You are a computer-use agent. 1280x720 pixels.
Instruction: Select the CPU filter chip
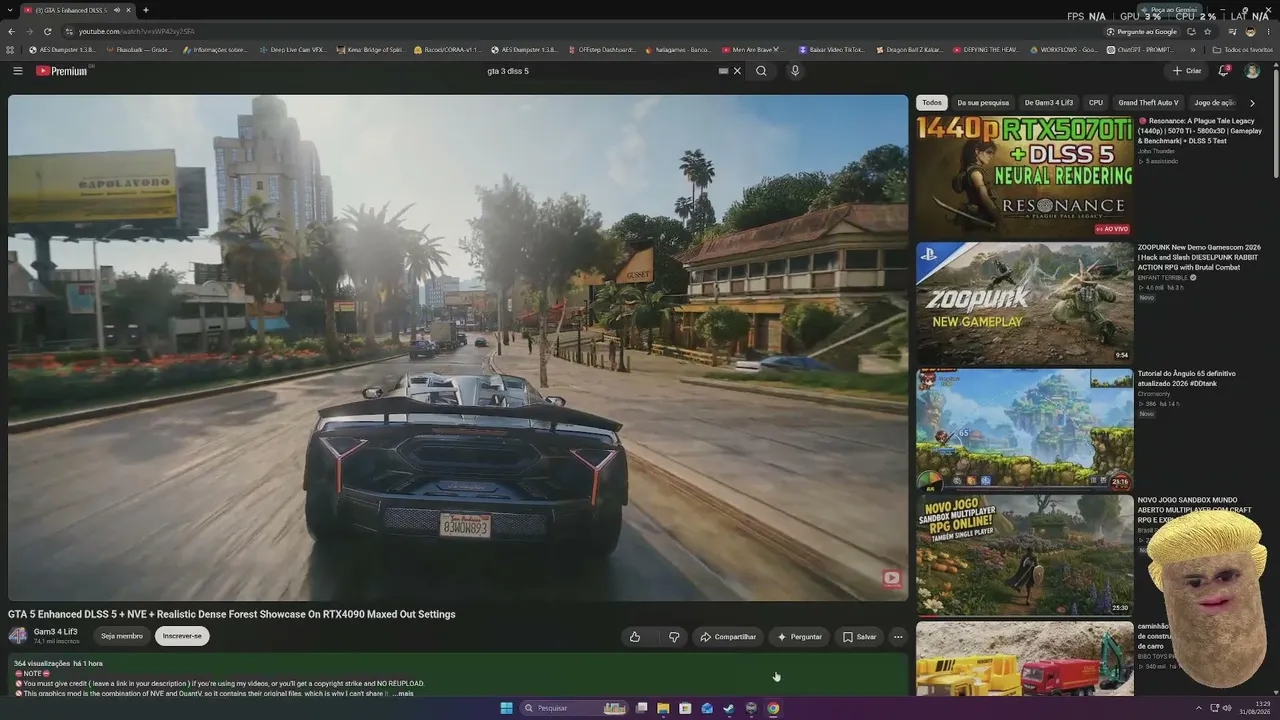click(1096, 103)
